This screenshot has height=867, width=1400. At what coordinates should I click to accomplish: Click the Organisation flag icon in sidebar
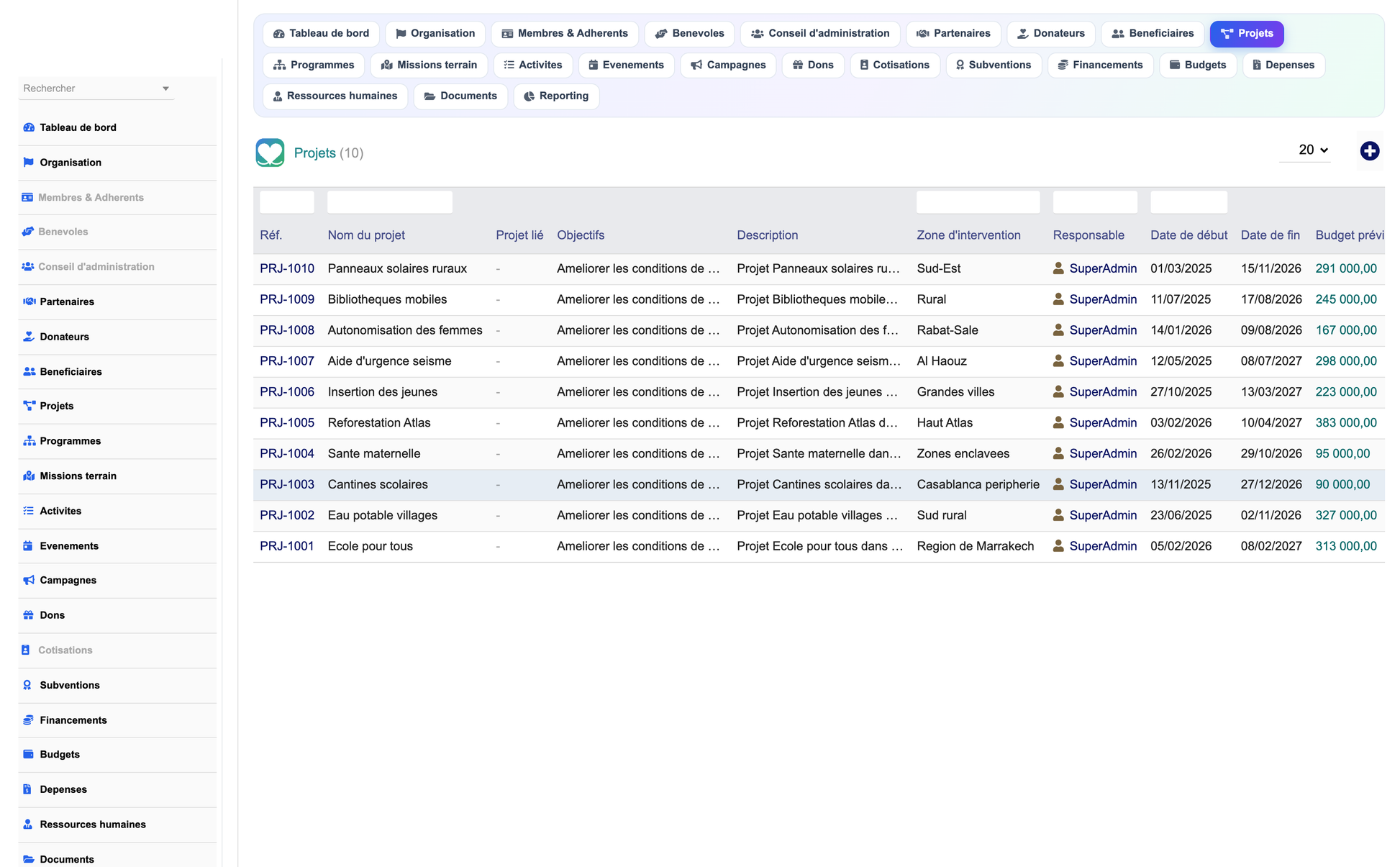tap(29, 163)
